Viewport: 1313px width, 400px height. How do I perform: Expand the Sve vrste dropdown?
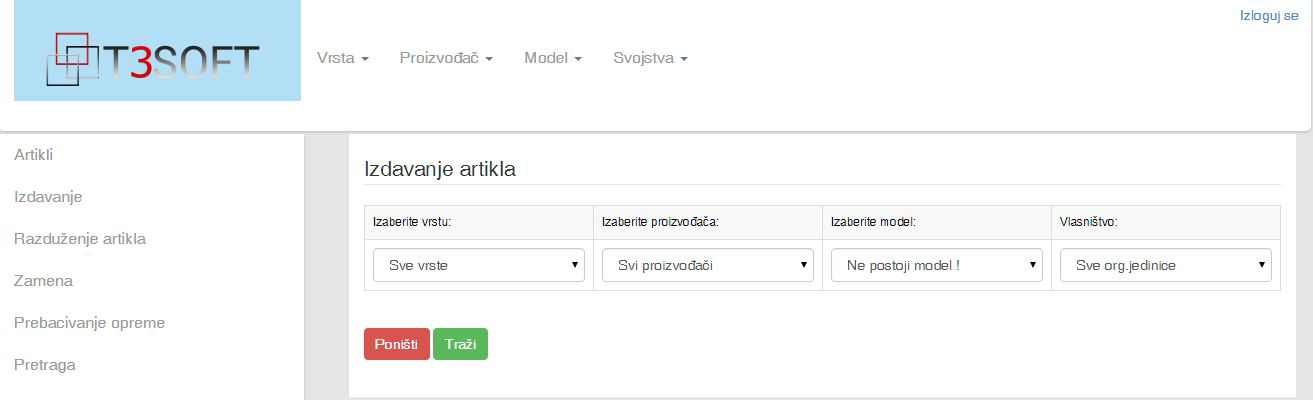(x=479, y=265)
